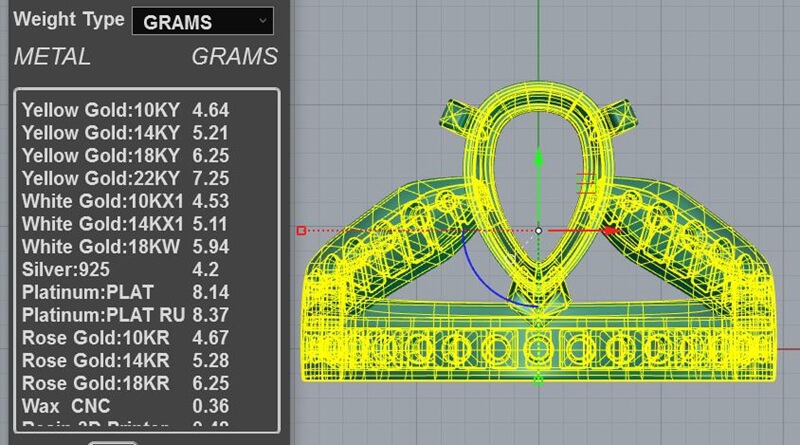Image resolution: width=800 pixels, height=445 pixels.
Task: Click the GRAMS column header
Action: 235,57
